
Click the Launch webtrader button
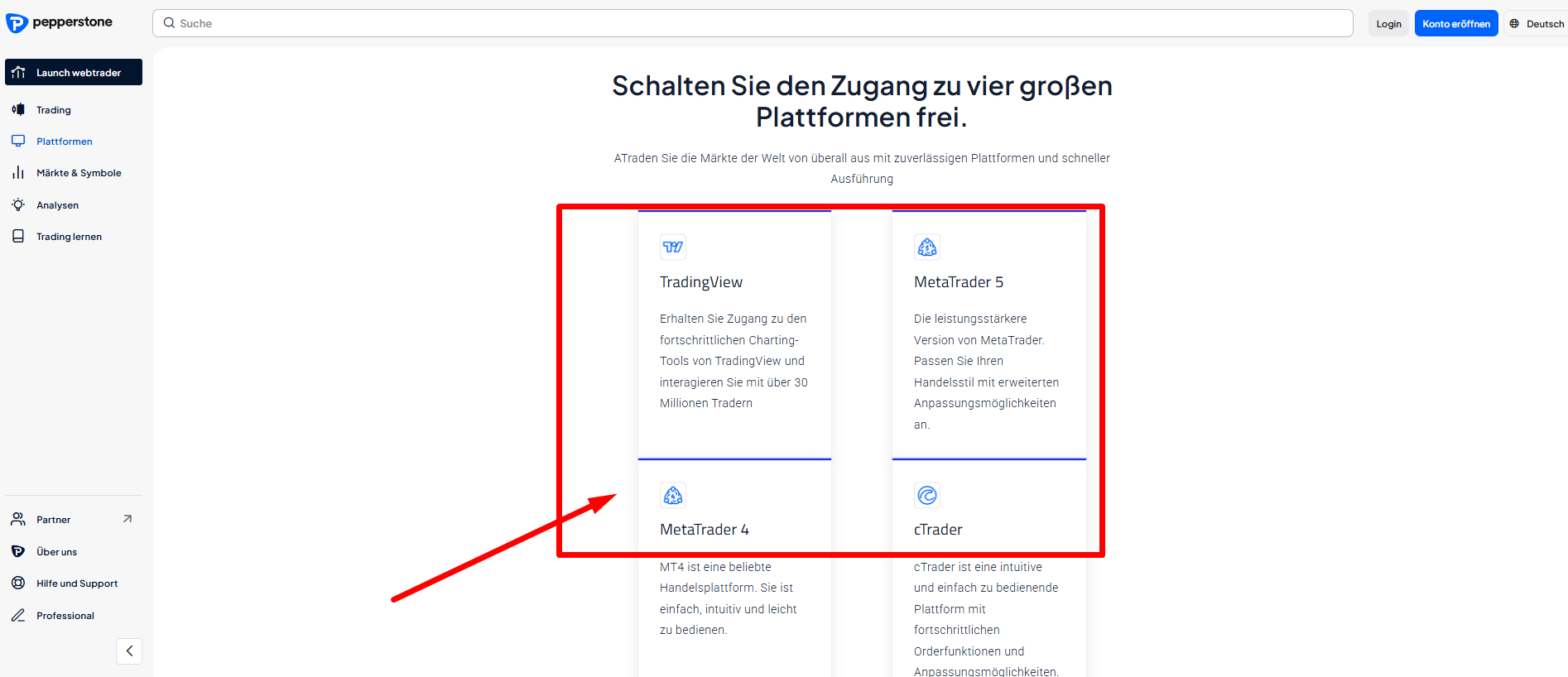[74, 72]
